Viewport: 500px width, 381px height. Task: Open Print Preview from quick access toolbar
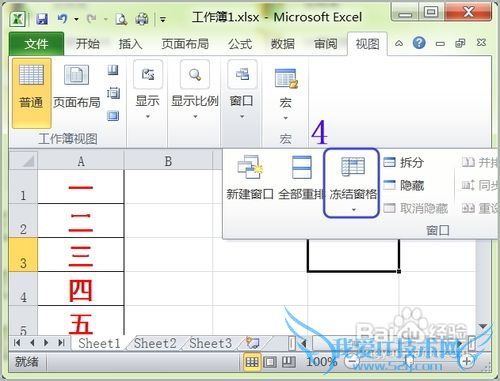pyautogui.click(x=121, y=19)
